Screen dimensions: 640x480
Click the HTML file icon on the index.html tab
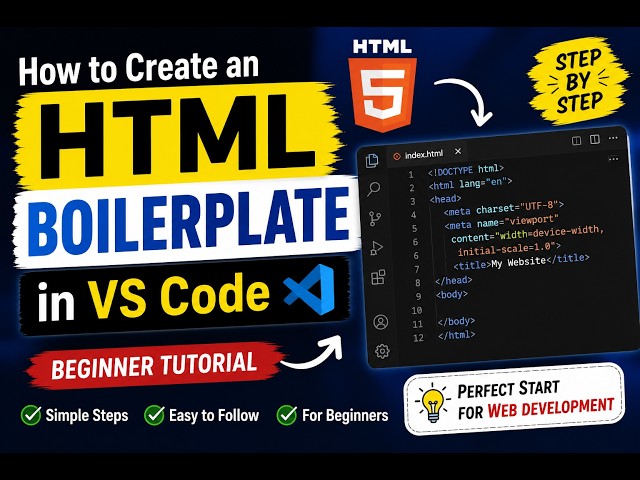396,156
